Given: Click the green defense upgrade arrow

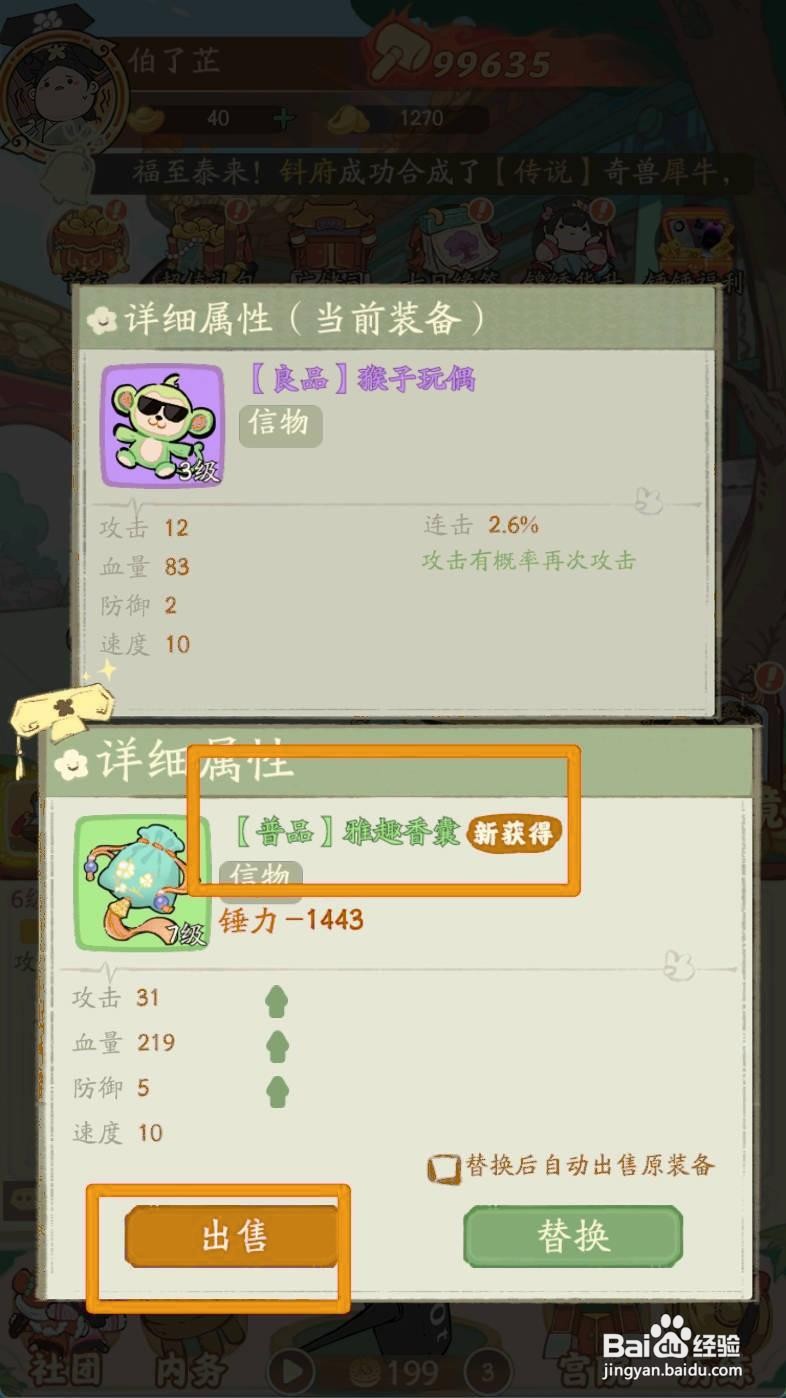Looking at the screenshot, I should (x=277, y=1091).
